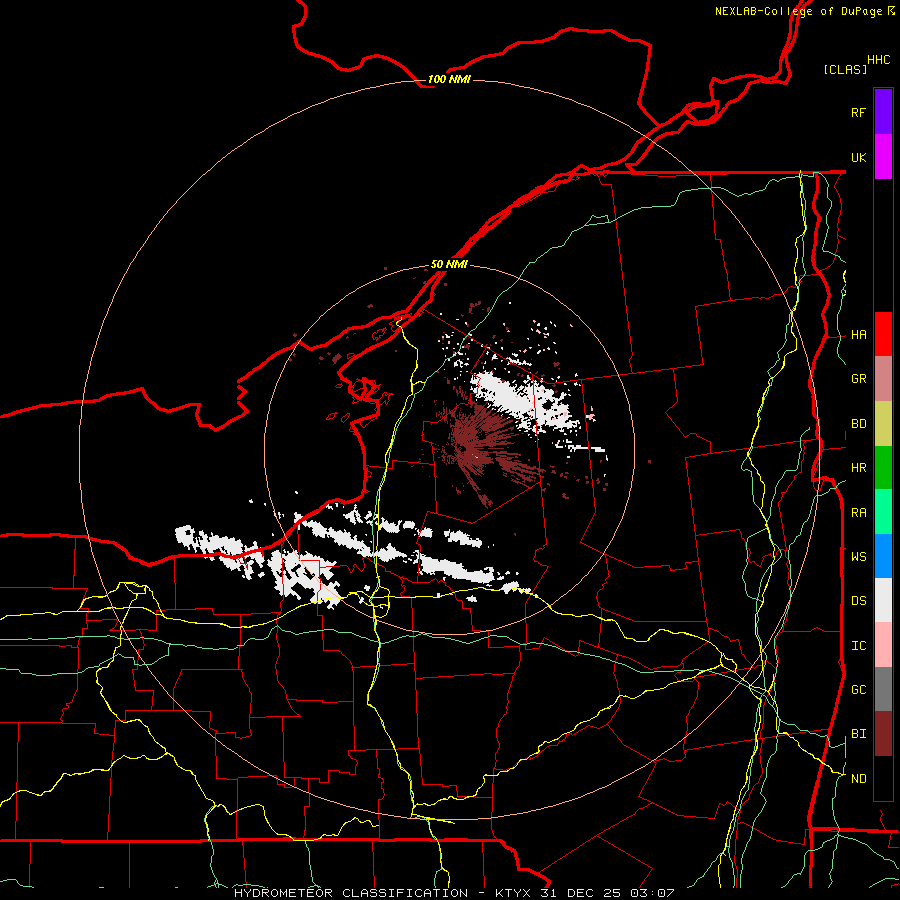Click the '03:07' scan time

pyautogui.click(x=651, y=893)
